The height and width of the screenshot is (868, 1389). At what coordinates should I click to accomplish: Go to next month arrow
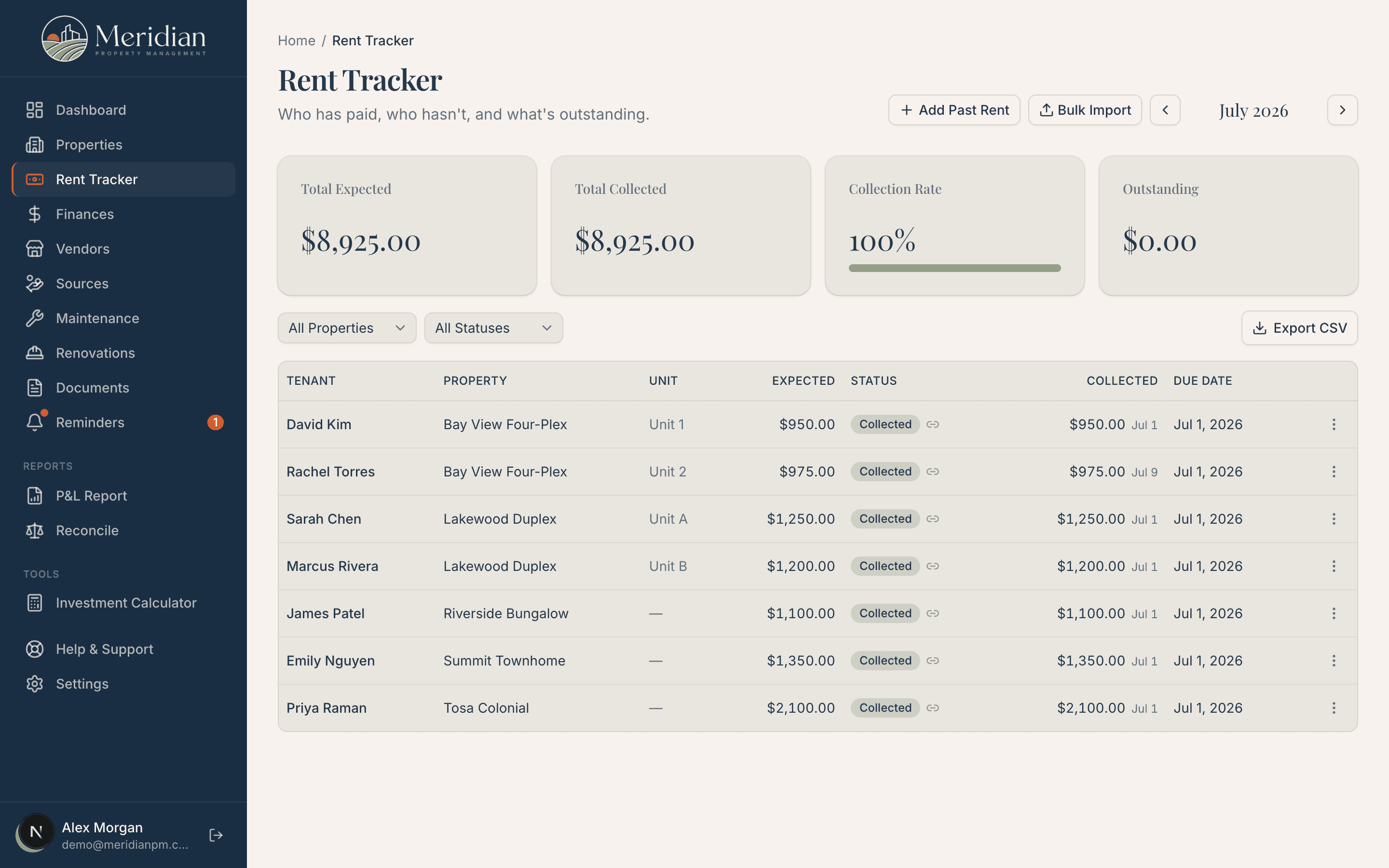[x=1342, y=109]
